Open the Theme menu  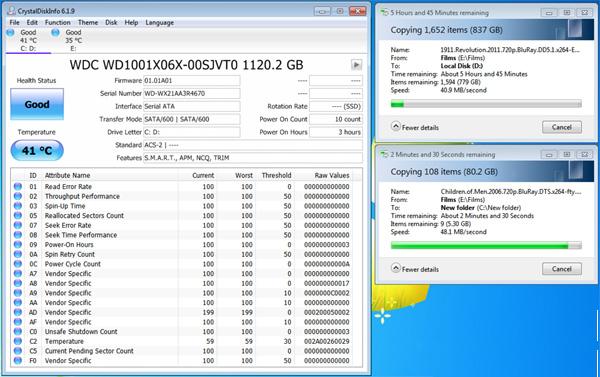click(x=88, y=23)
